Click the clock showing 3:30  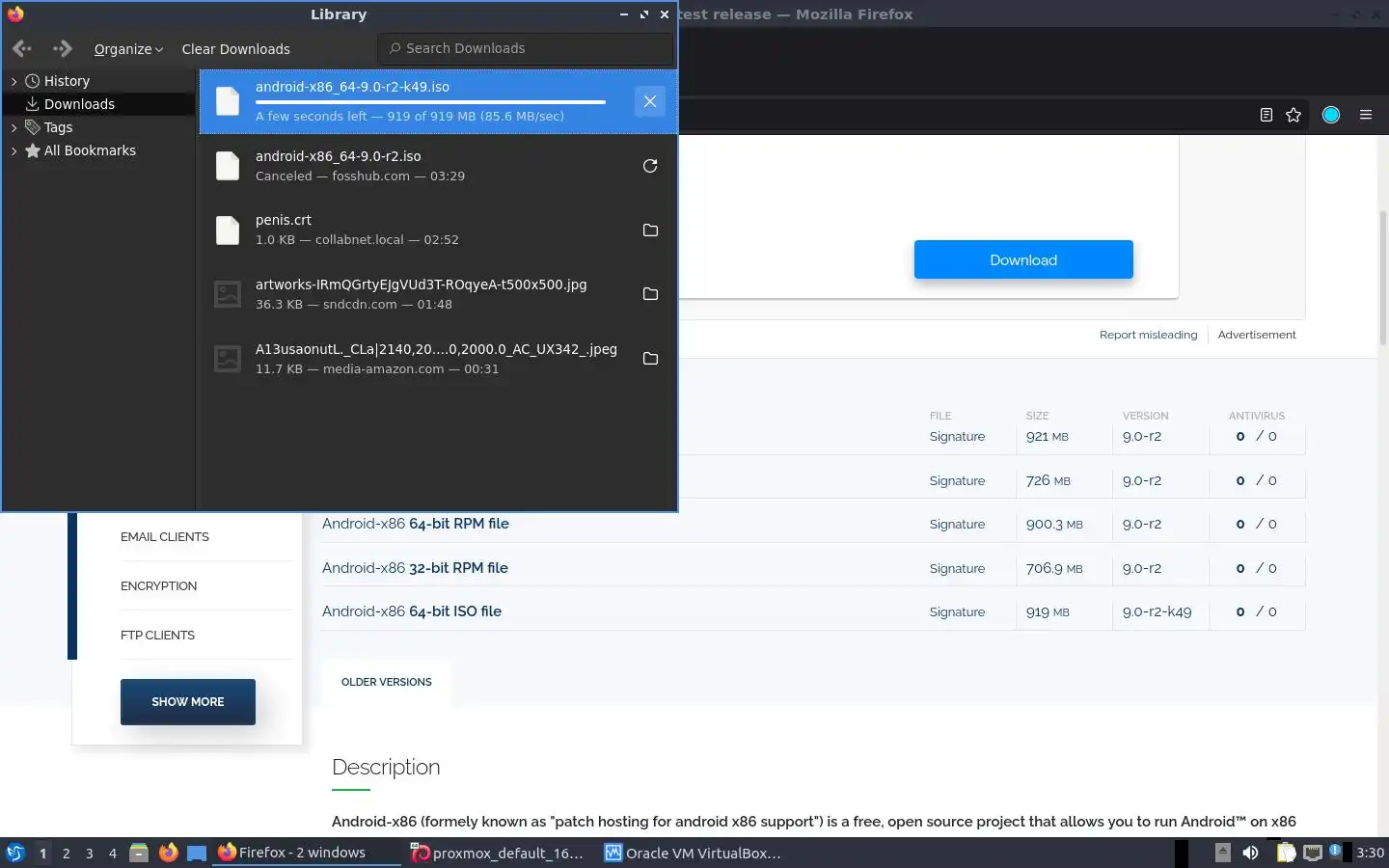[1370, 853]
